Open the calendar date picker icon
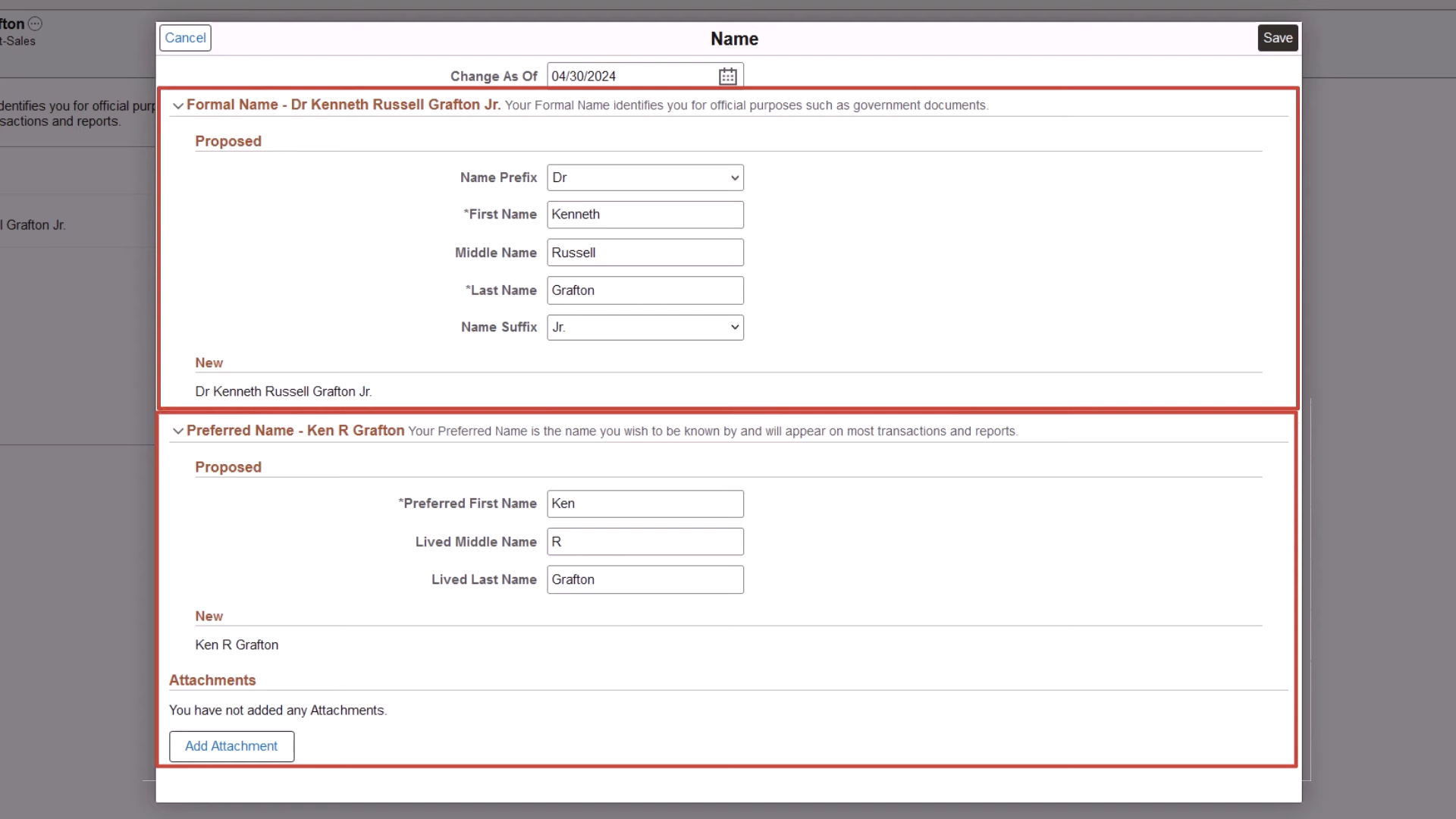This screenshot has height=819, width=1456. 727,76
